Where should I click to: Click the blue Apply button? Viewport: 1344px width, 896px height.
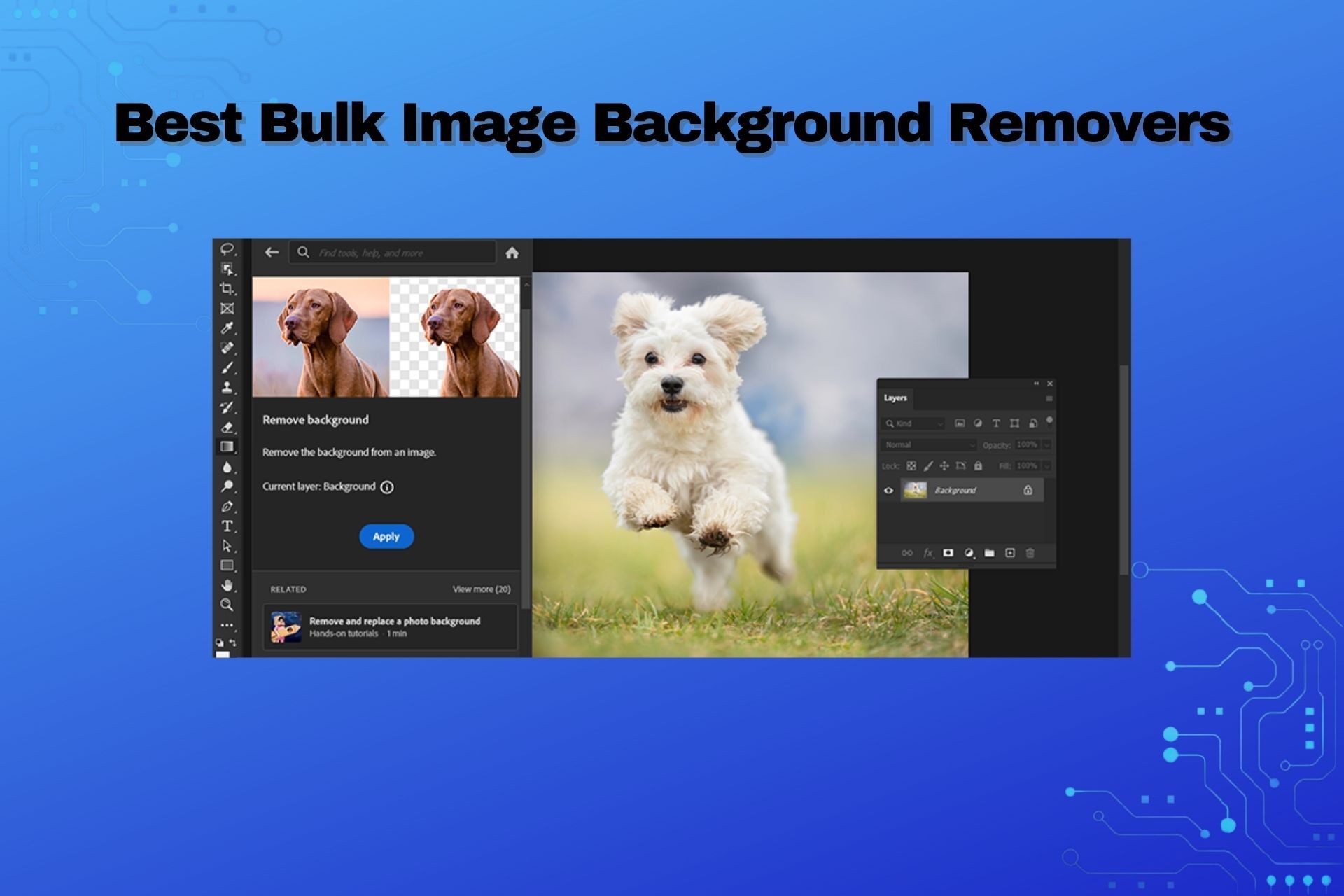point(386,536)
